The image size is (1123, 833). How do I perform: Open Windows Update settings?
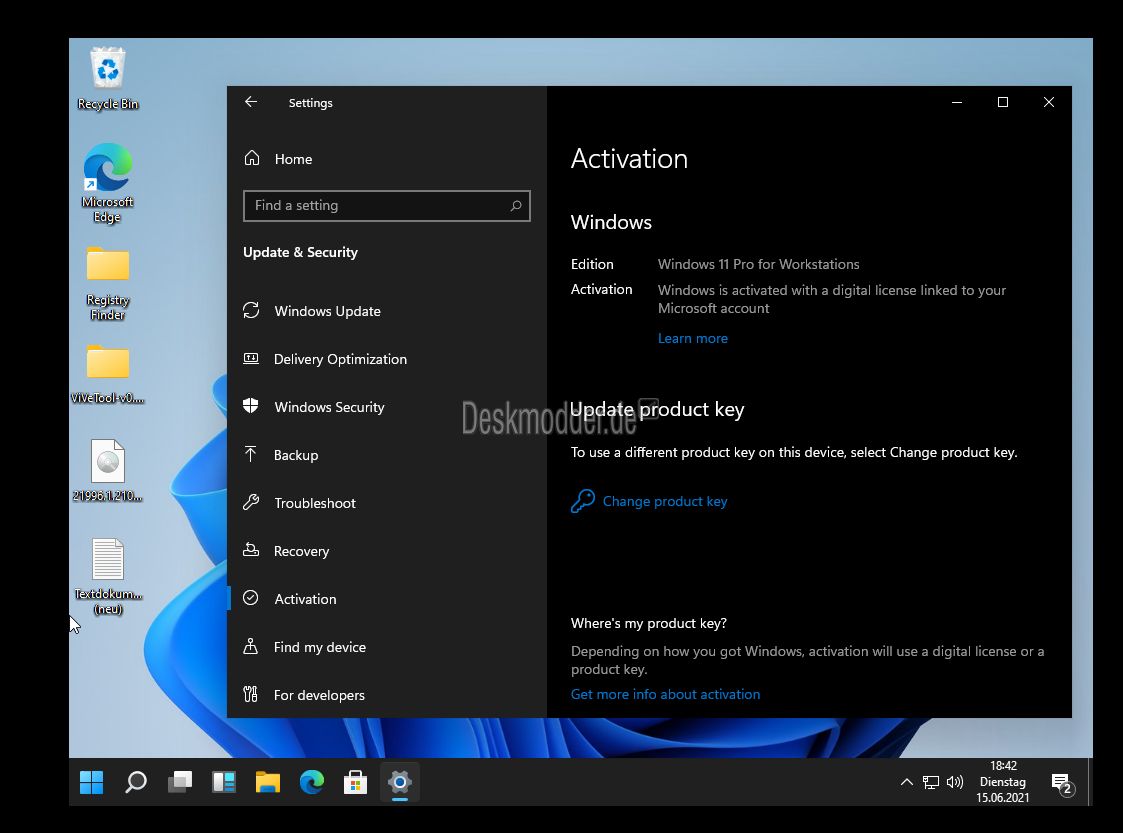pyautogui.click(x=387, y=311)
